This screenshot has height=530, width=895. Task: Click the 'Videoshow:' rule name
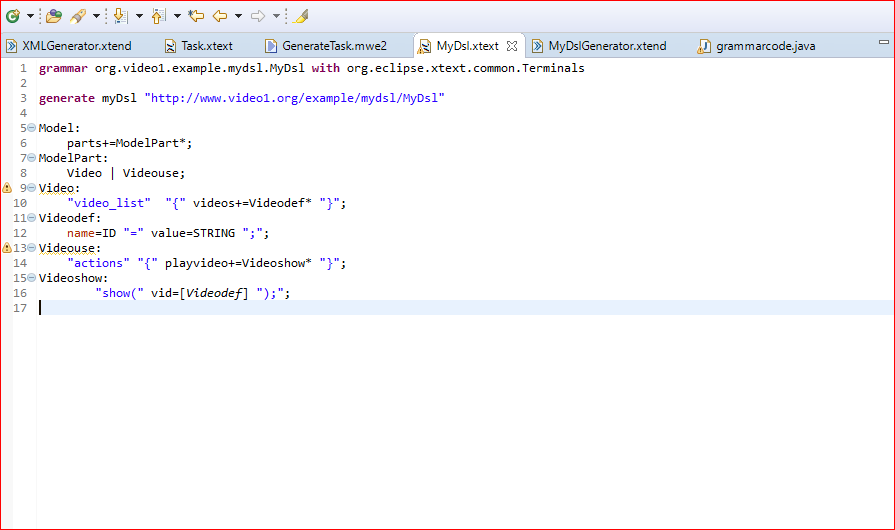coord(73,278)
